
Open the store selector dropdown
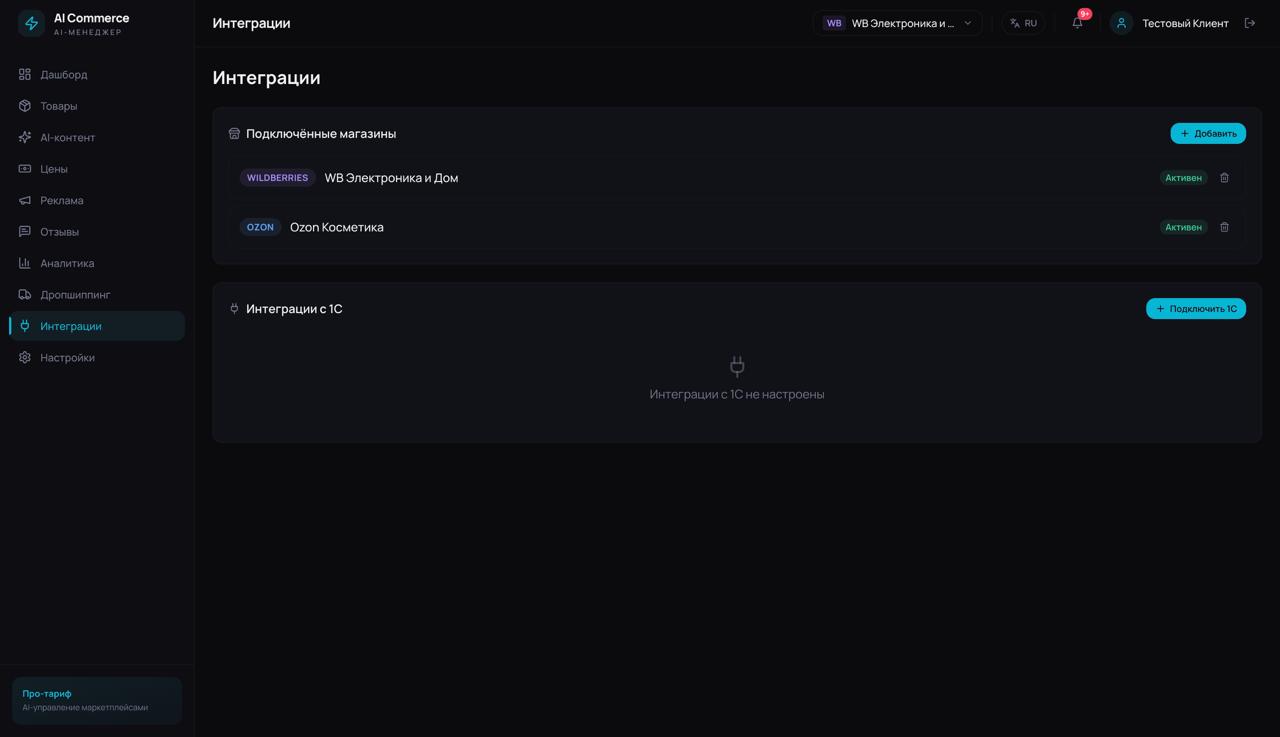click(x=897, y=23)
